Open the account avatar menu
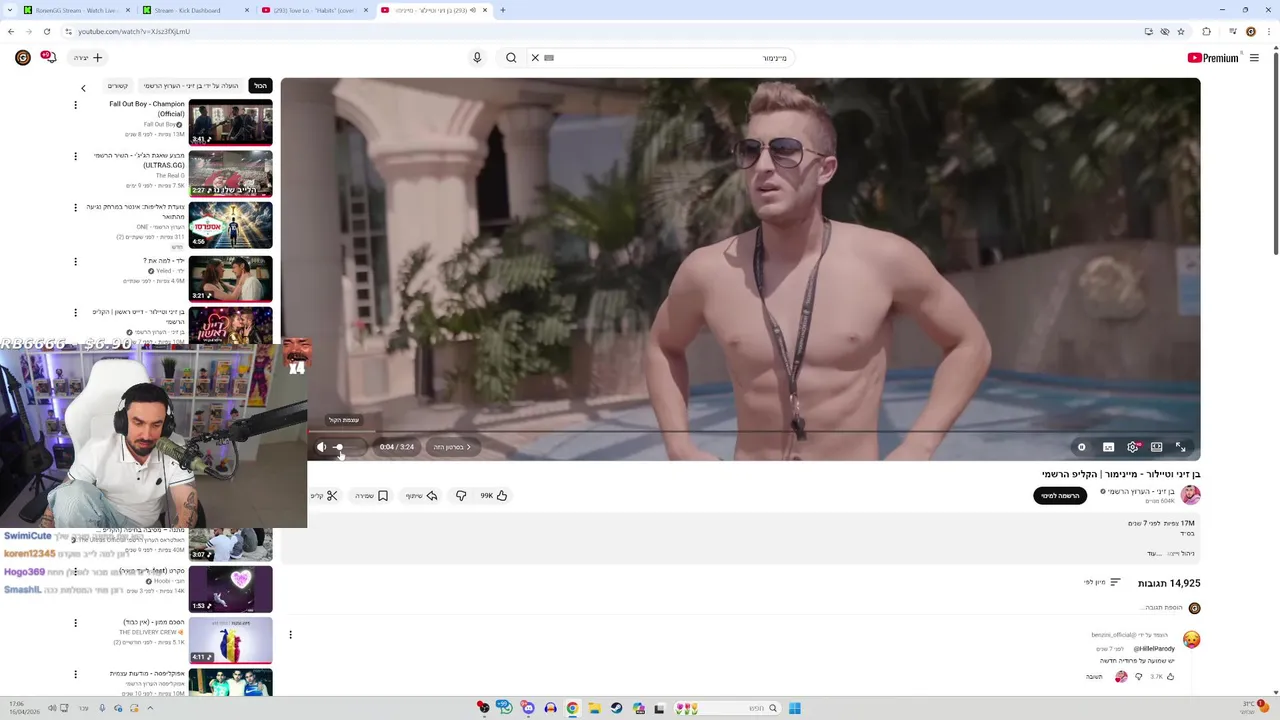Screen dimensions: 1280x720 (x=22, y=58)
